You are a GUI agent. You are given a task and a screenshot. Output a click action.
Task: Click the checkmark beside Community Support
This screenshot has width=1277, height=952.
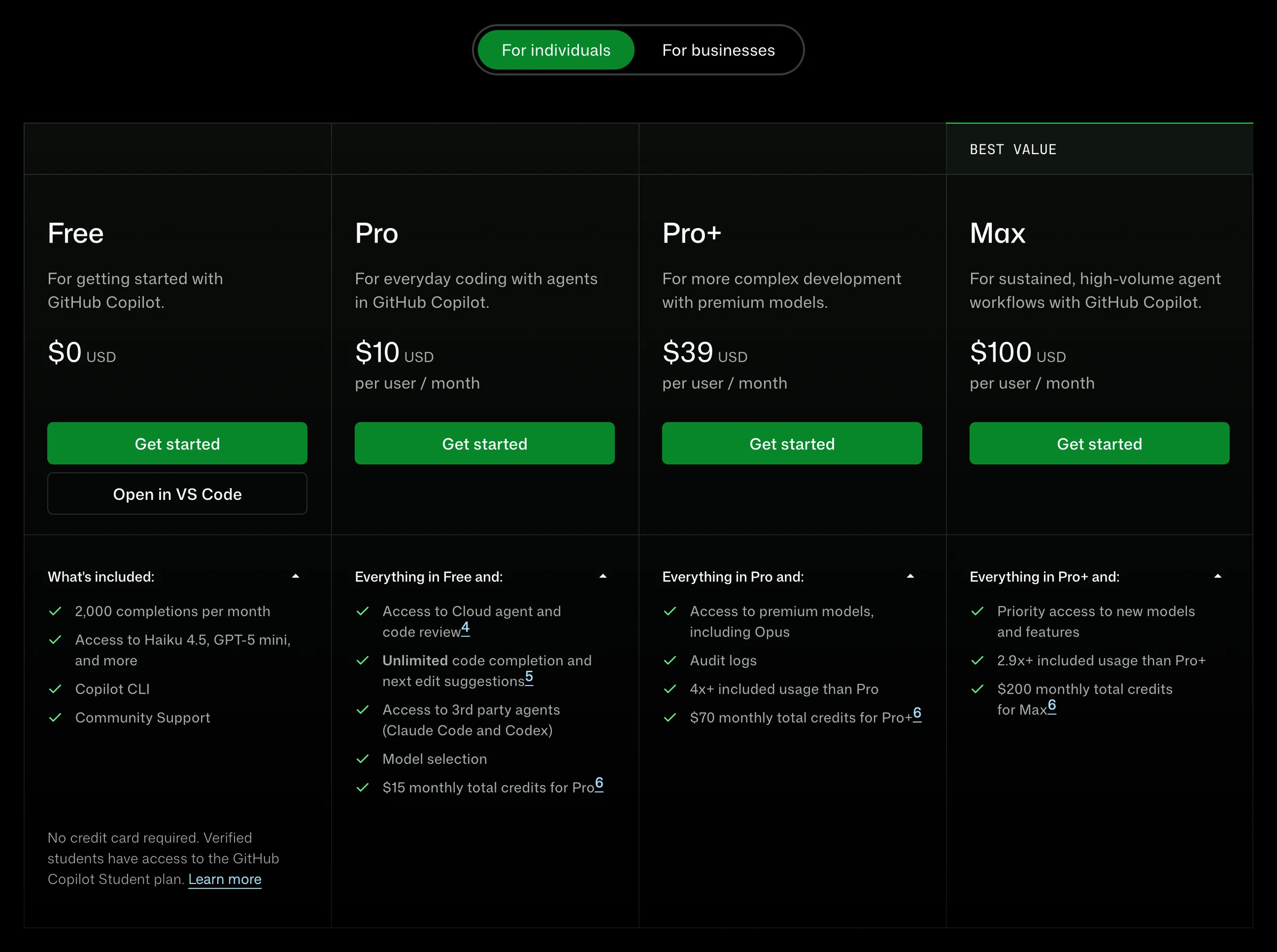(x=55, y=717)
